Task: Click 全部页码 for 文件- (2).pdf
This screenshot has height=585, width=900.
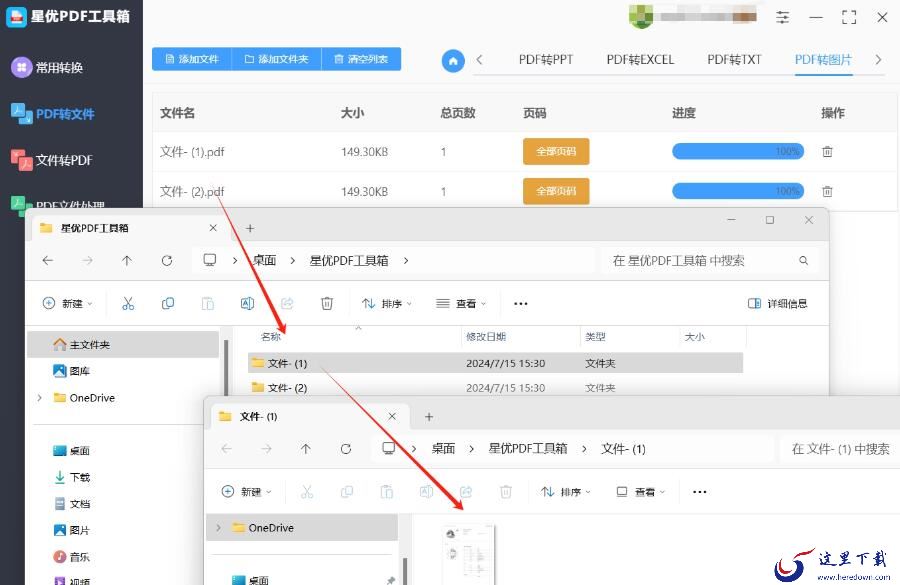Action: click(x=556, y=191)
